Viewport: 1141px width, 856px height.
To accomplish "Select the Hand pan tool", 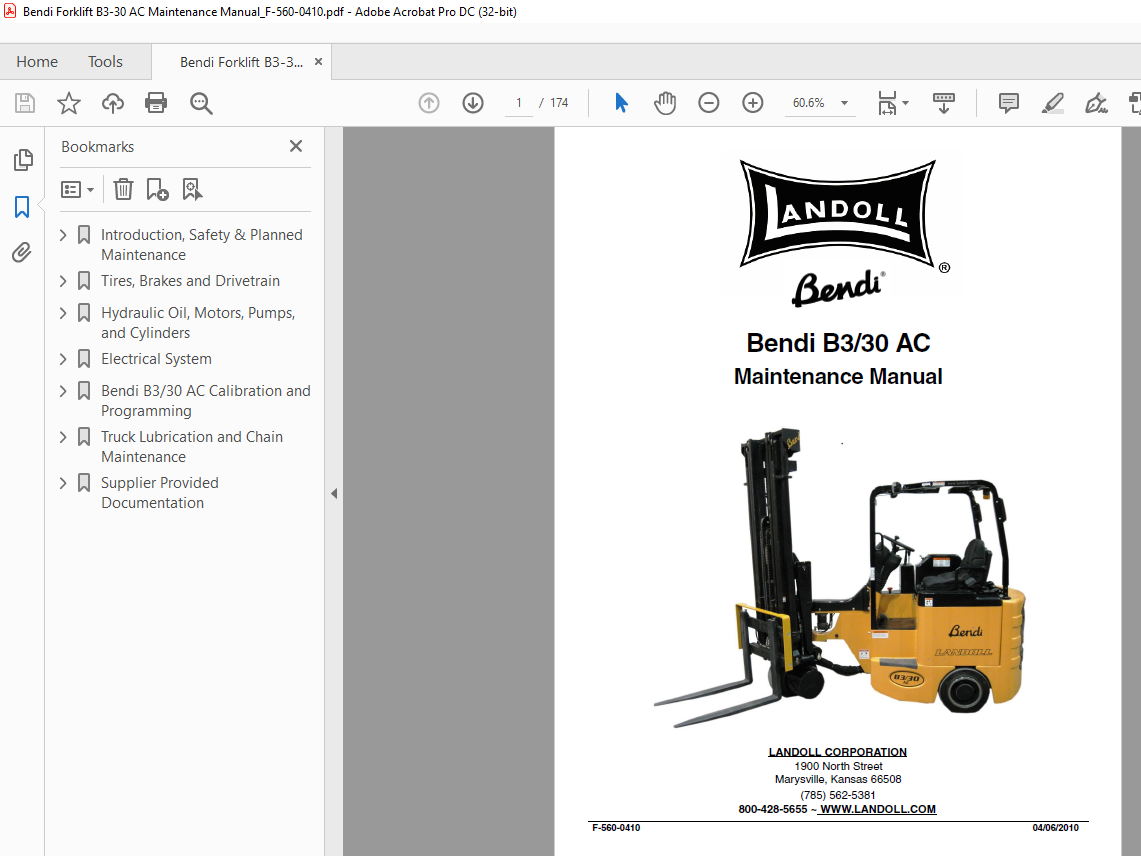I will (664, 103).
